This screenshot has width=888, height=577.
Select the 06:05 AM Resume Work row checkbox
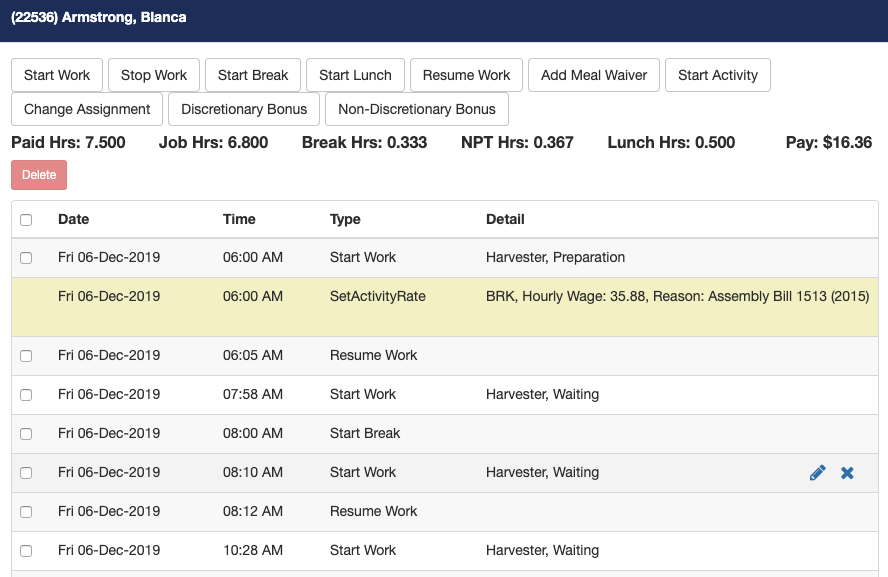[26, 356]
